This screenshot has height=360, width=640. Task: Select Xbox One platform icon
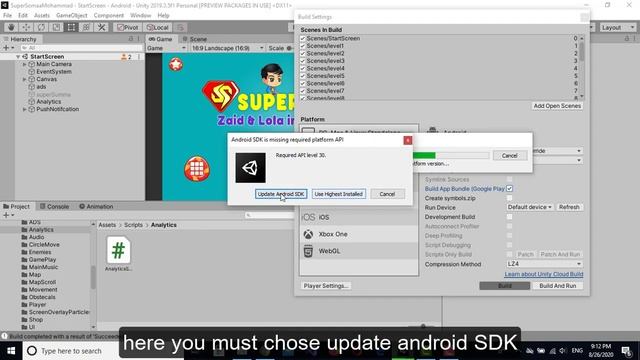coord(308,234)
